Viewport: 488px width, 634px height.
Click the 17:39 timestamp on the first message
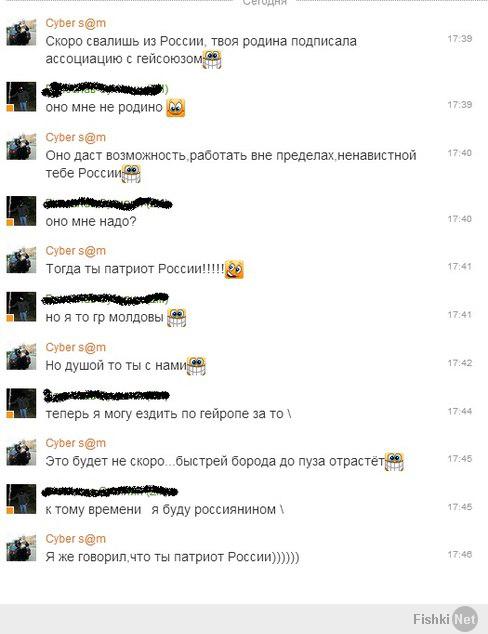460,38
